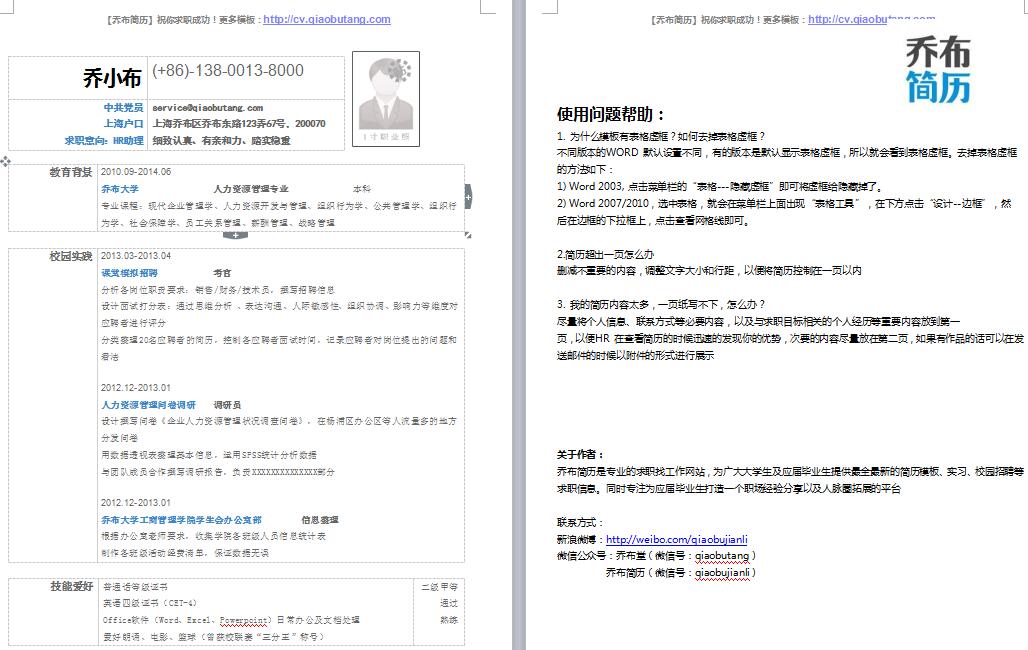This screenshot has height=650, width=1028.
Task: Click the name 乔小布 in the header
Action: [111, 78]
